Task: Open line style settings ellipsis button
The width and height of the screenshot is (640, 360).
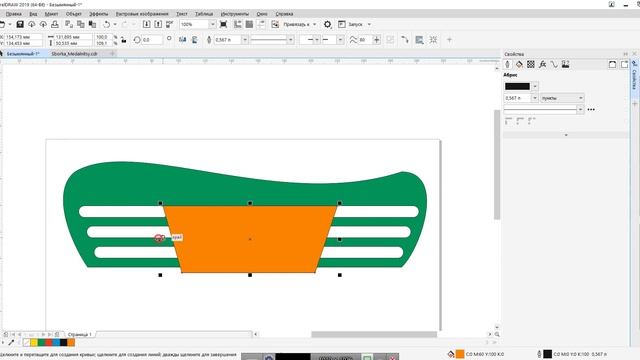Action: coord(591,109)
